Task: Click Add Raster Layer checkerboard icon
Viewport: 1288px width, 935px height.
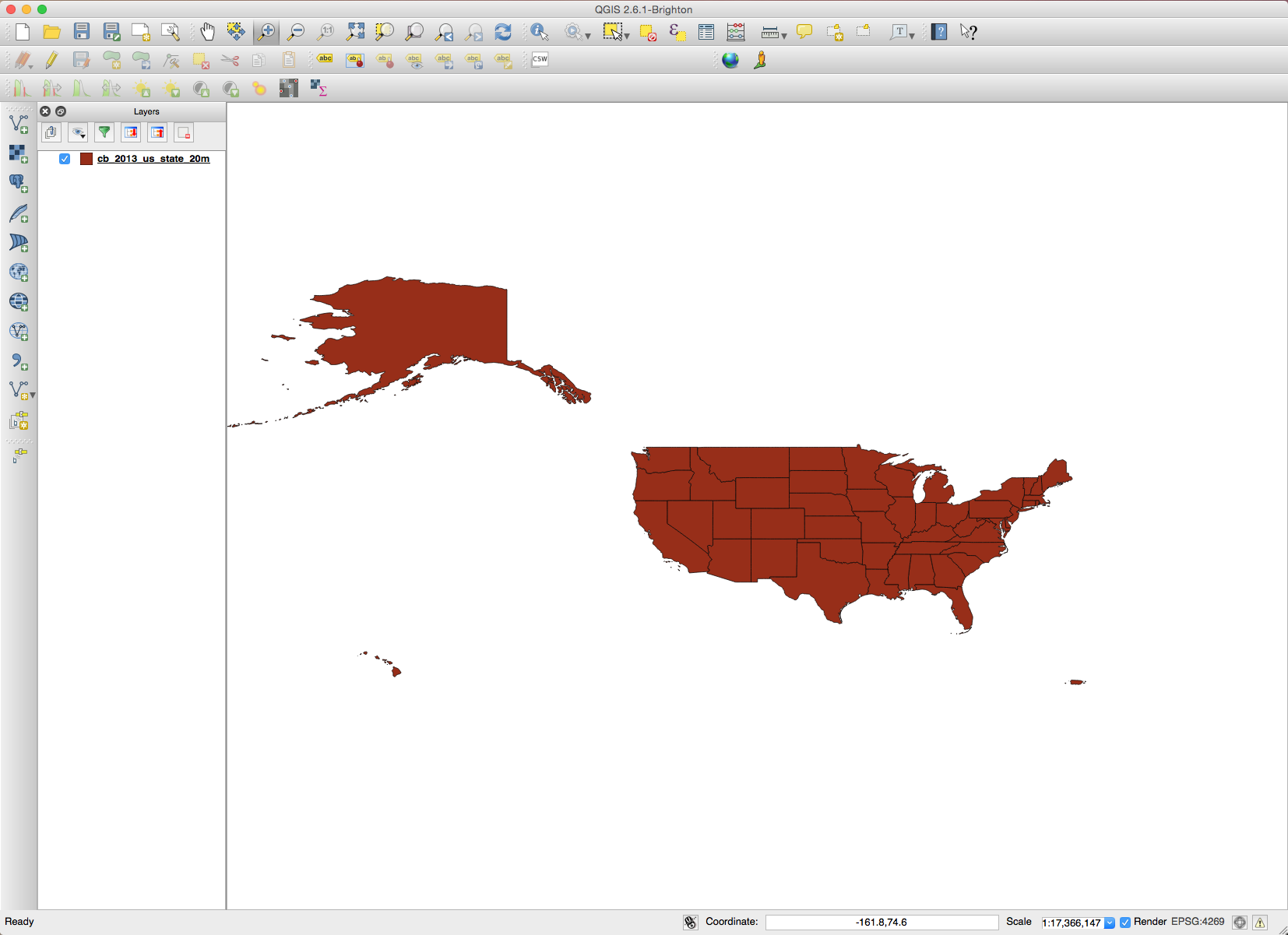Action: [19, 153]
